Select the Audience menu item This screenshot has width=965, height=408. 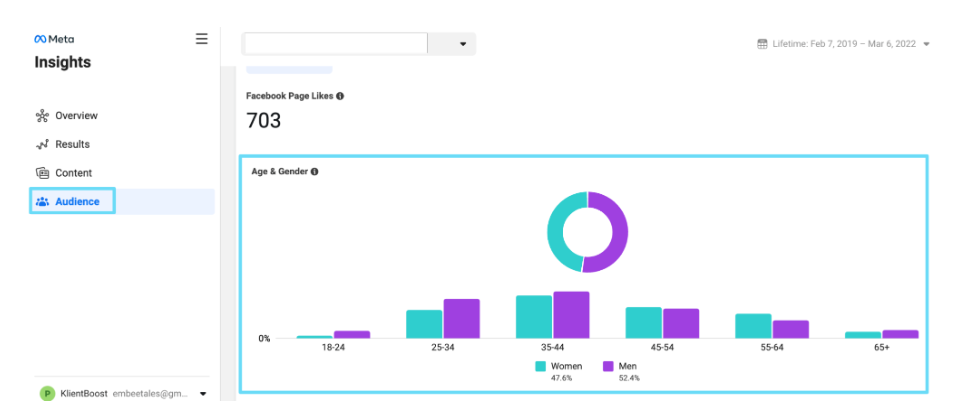(x=77, y=202)
